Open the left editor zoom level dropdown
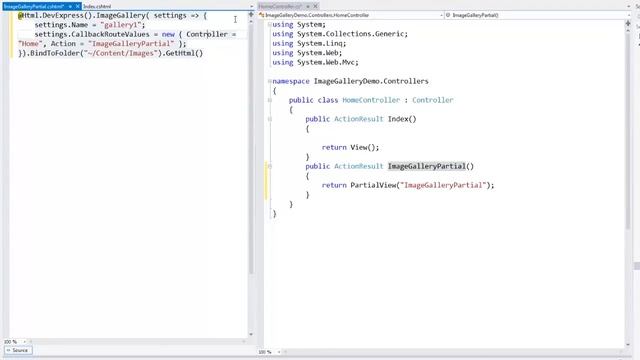 point(15,342)
